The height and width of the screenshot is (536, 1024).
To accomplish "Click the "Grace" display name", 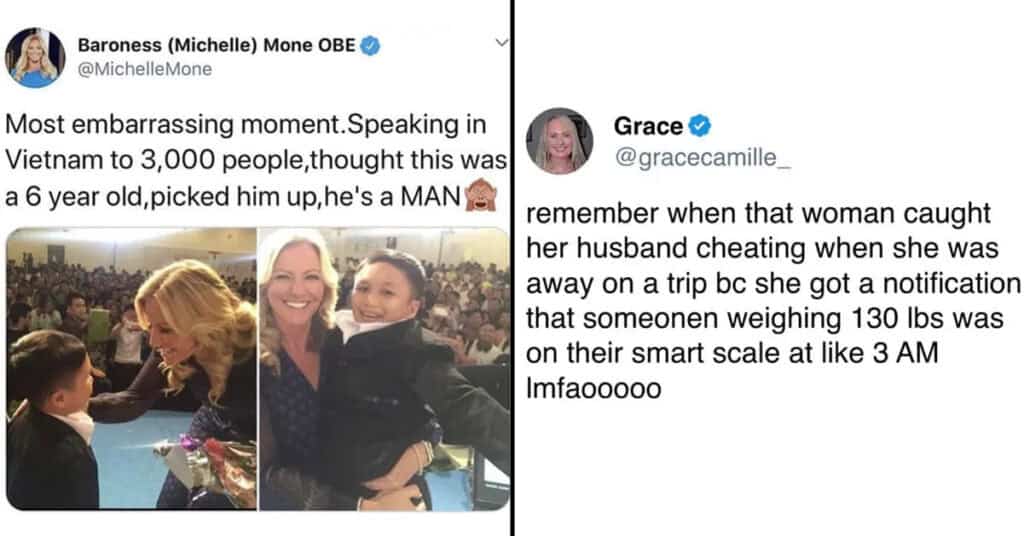I will (648, 127).
